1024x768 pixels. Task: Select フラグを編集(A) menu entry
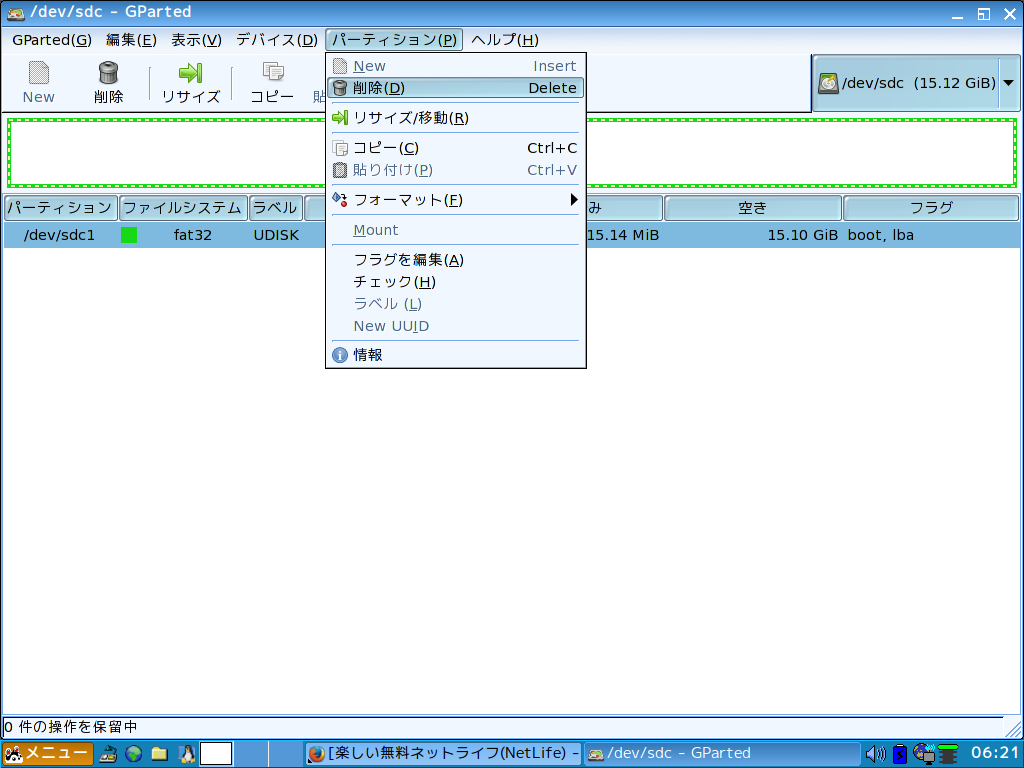[455, 260]
